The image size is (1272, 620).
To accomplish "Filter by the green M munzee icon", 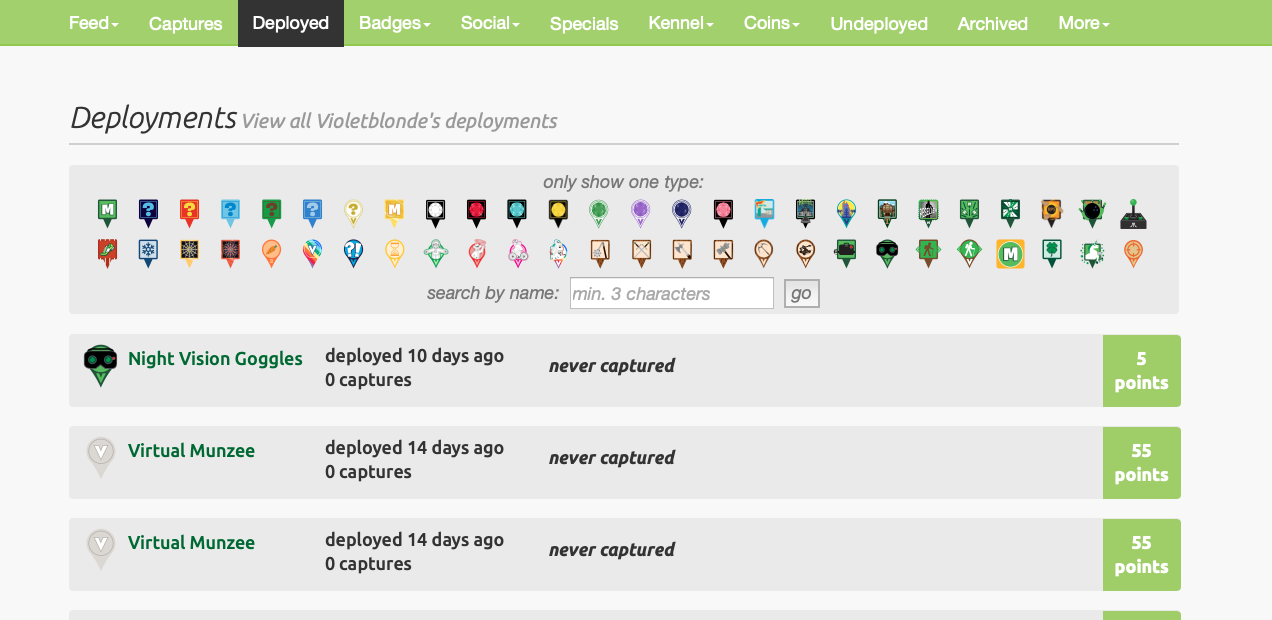I will 107,212.
